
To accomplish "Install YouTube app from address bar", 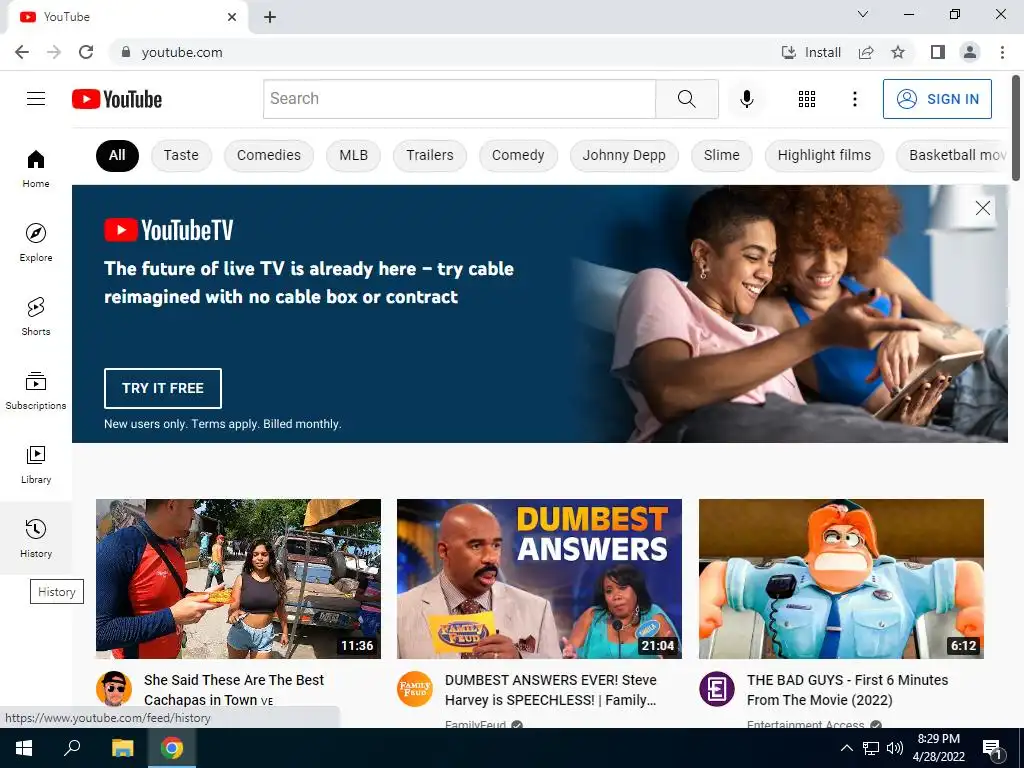I will point(811,52).
